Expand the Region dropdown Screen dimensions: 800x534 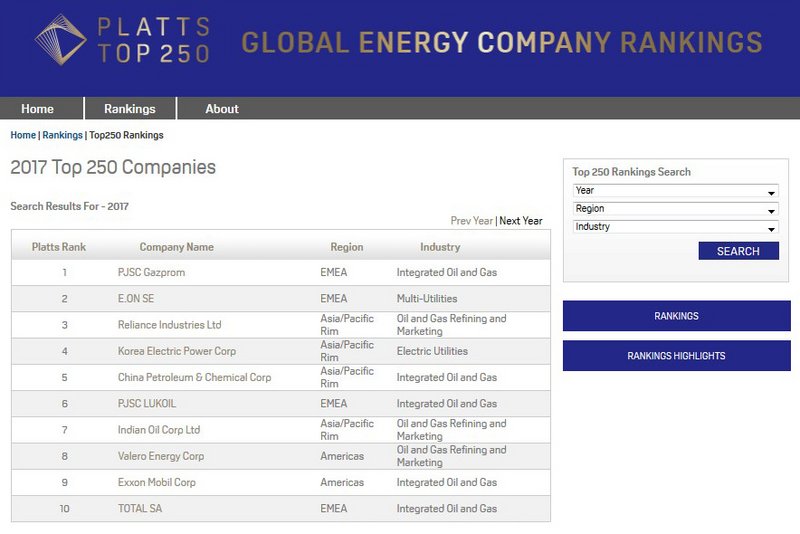point(675,209)
